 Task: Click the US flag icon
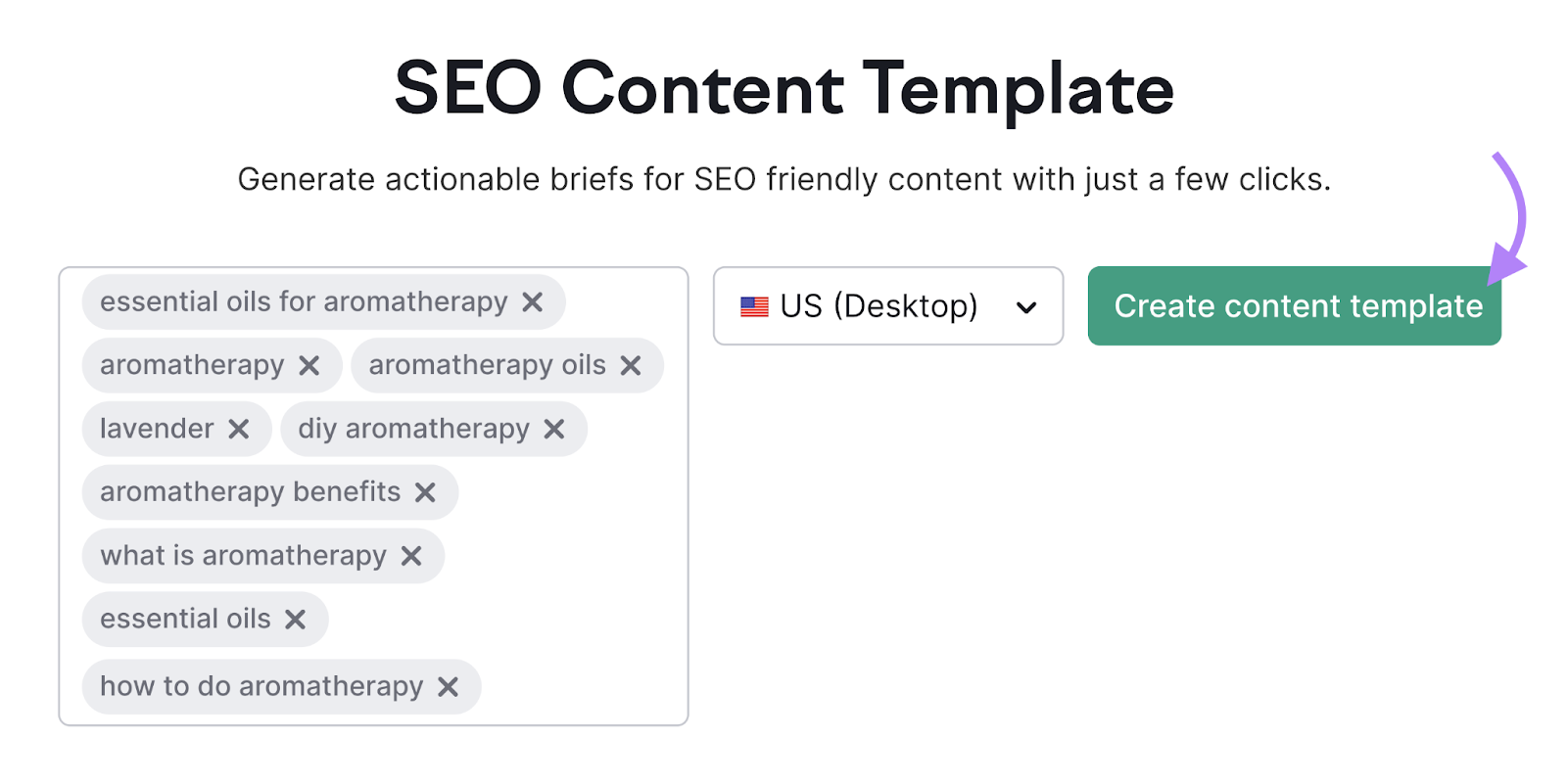(754, 306)
